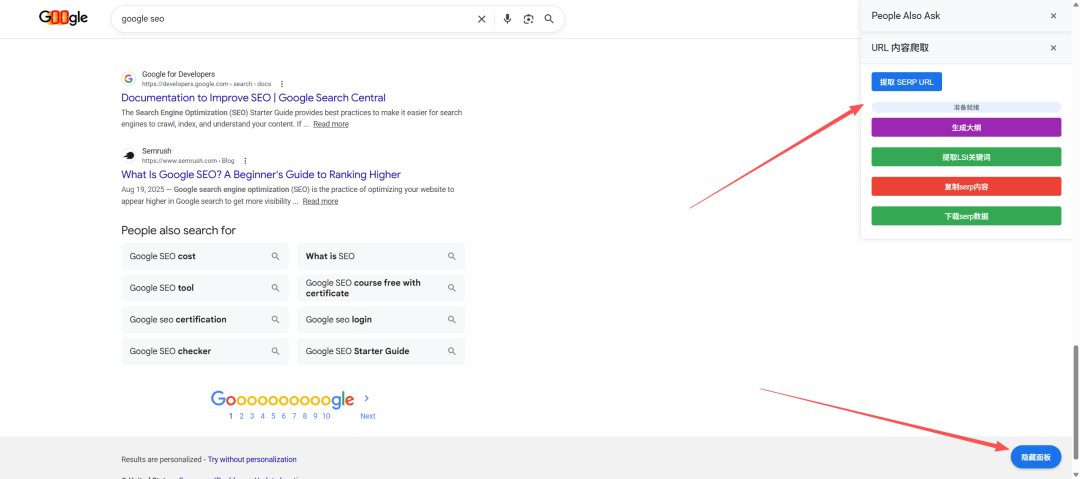Go to results page 4
The height and width of the screenshot is (479, 1080).
(x=262, y=416)
